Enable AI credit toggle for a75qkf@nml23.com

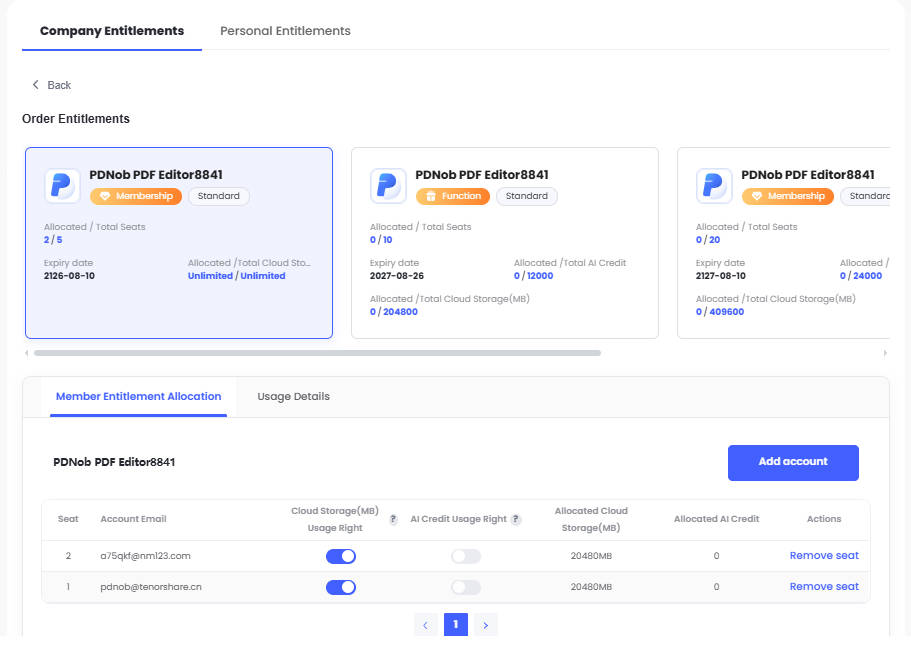click(x=466, y=556)
